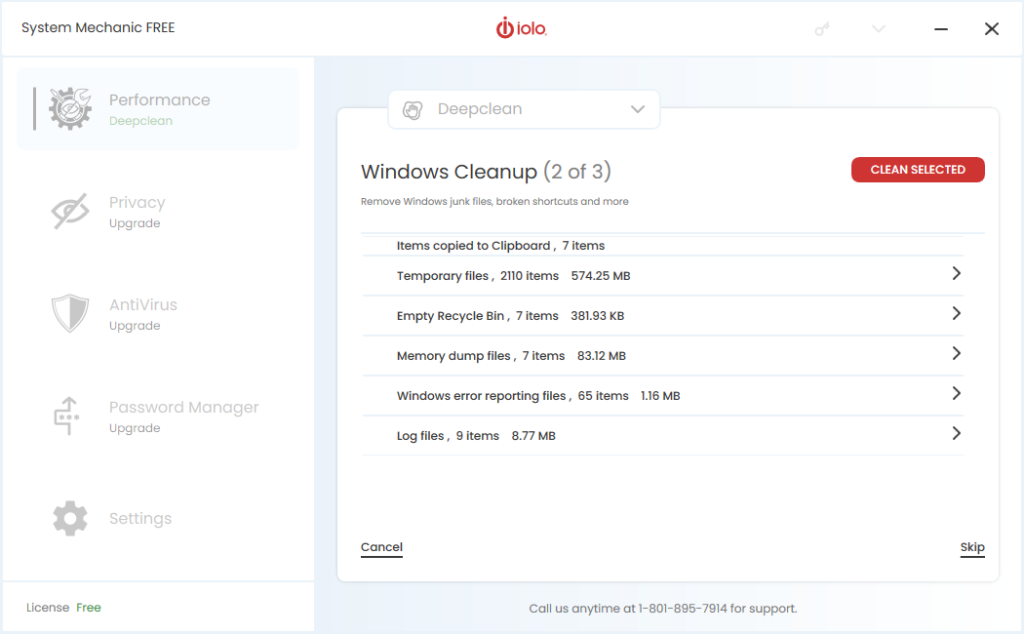1024x634 pixels.
Task: Open Settings via the gear icon
Action: (70, 518)
